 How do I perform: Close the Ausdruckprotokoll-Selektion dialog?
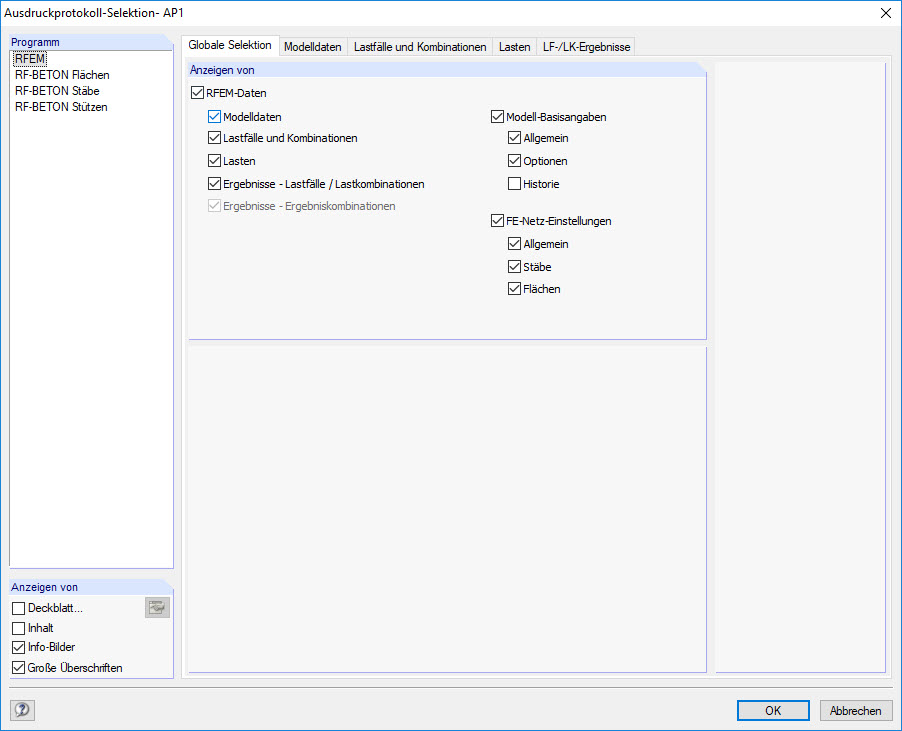tap(886, 13)
